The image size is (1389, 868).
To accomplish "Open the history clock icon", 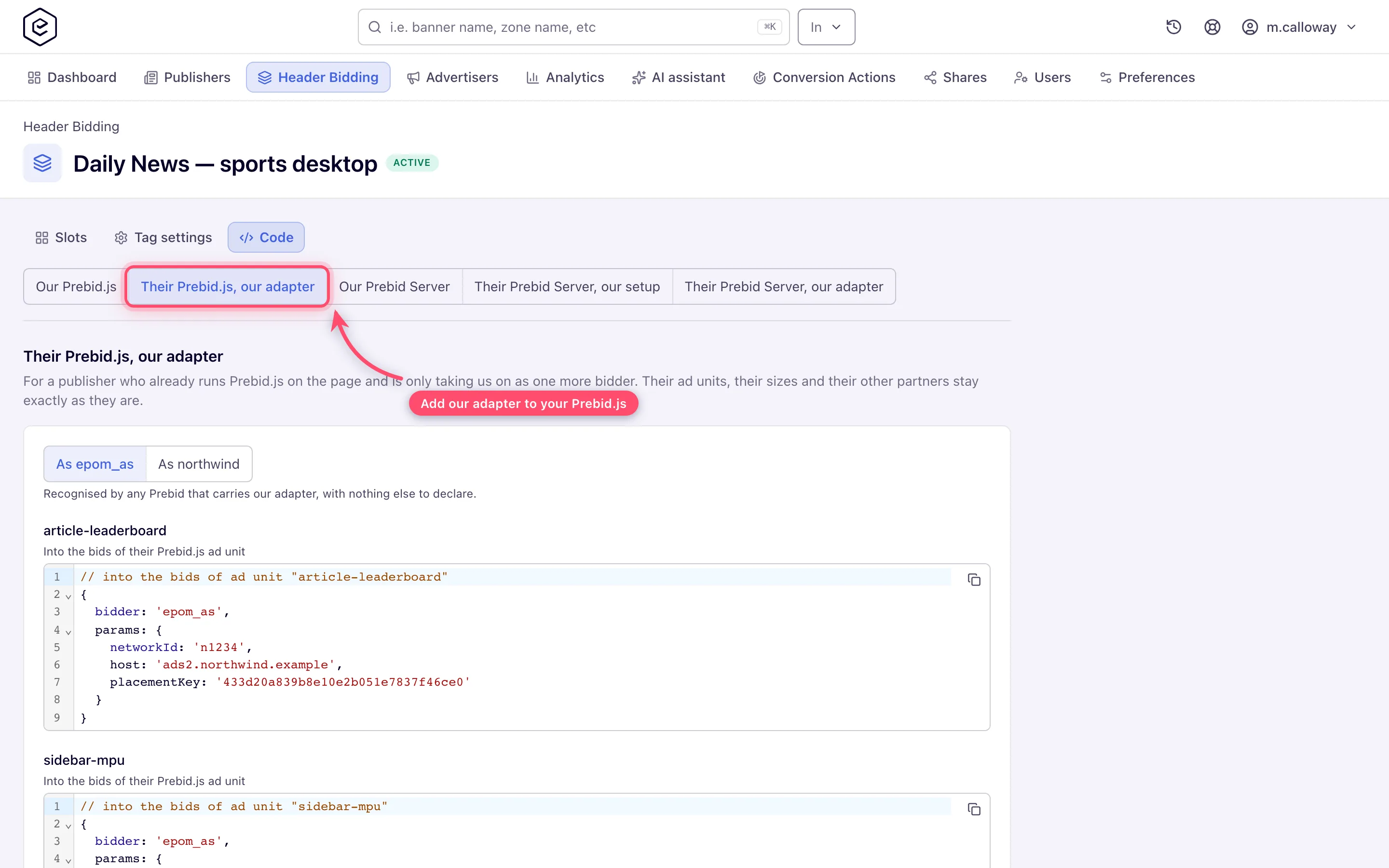I will tap(1173, 27).
